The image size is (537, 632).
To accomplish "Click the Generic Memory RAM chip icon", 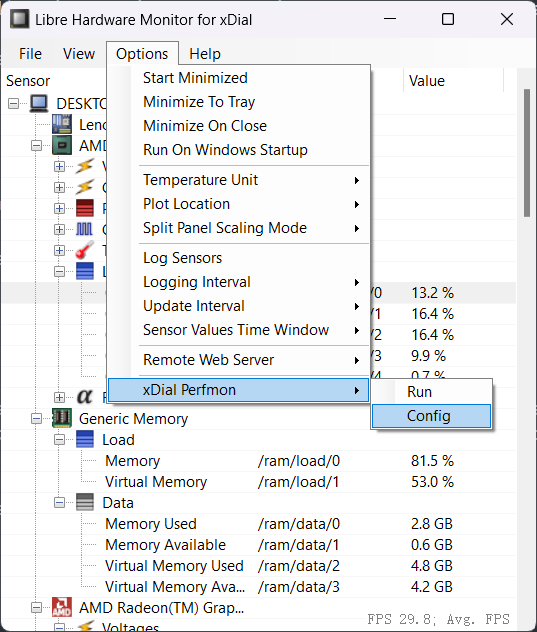I will point(62,418).
